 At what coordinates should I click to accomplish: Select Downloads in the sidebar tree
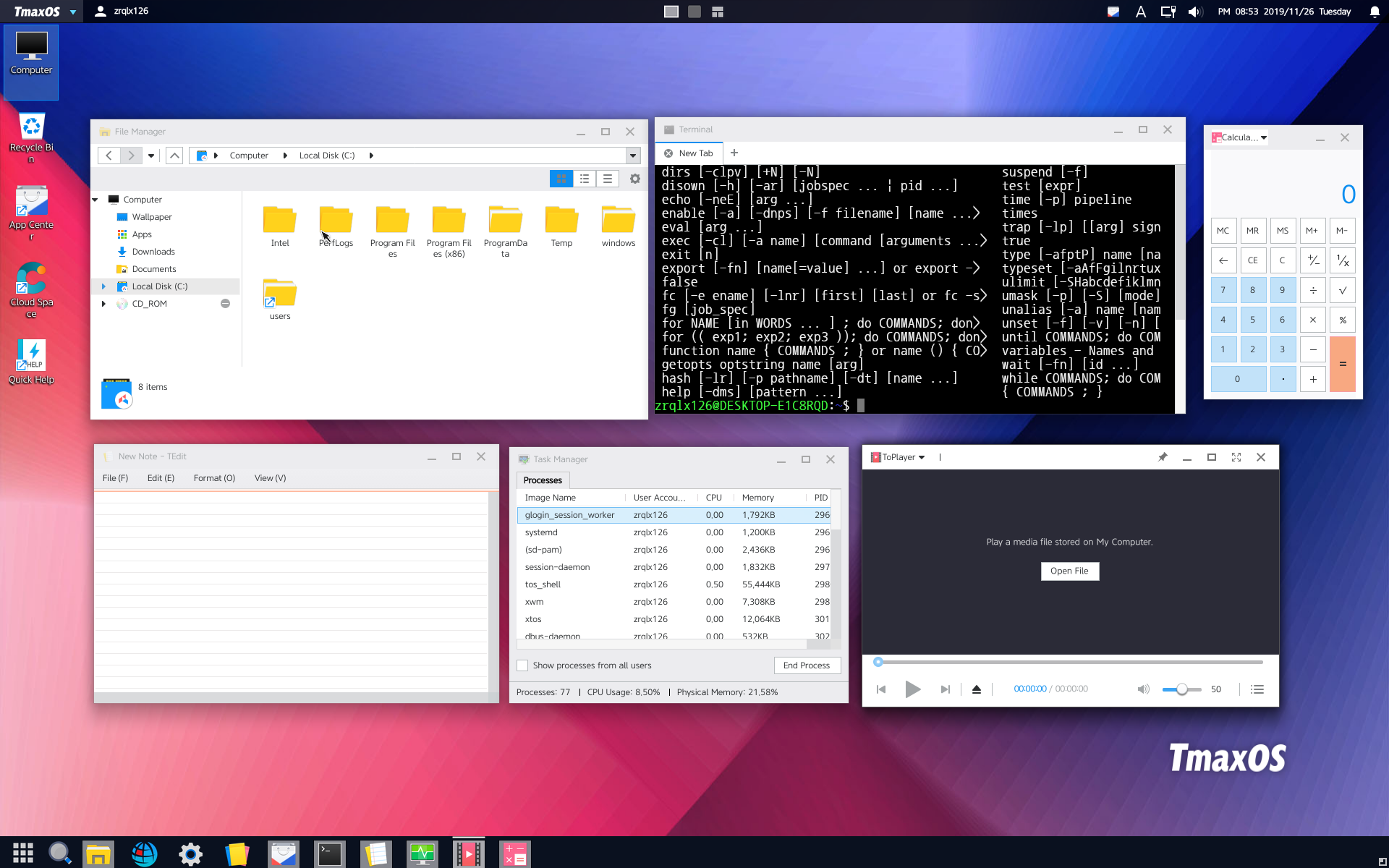point(153,252)
